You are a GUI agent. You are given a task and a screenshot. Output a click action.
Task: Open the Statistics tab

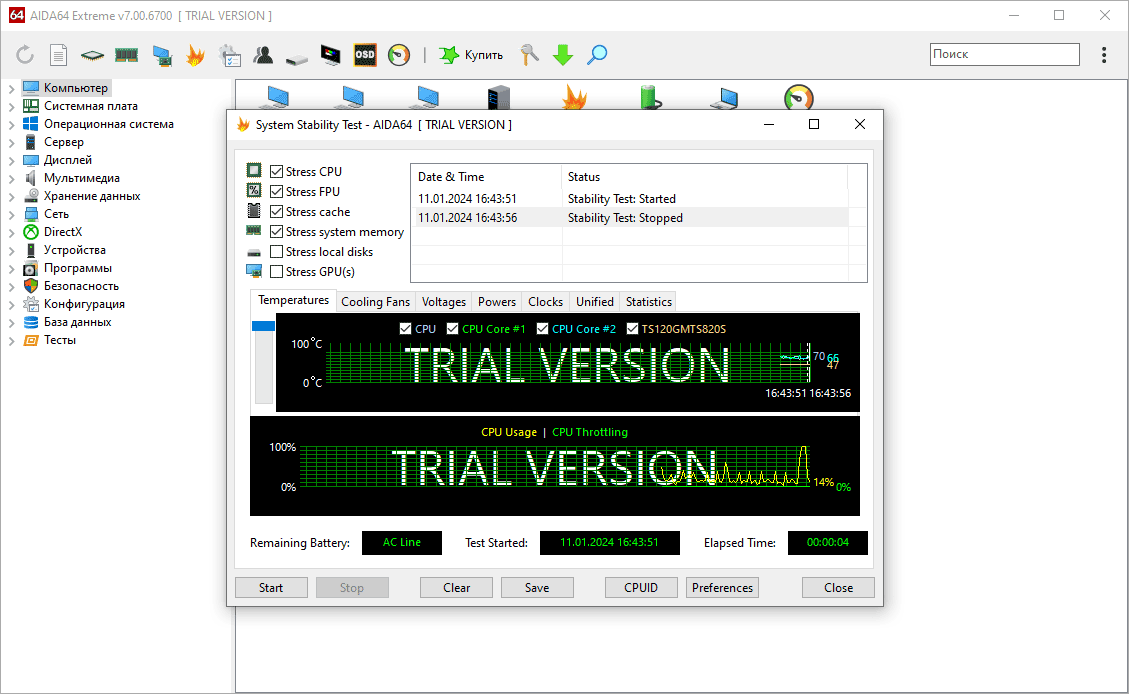point(649,302)
